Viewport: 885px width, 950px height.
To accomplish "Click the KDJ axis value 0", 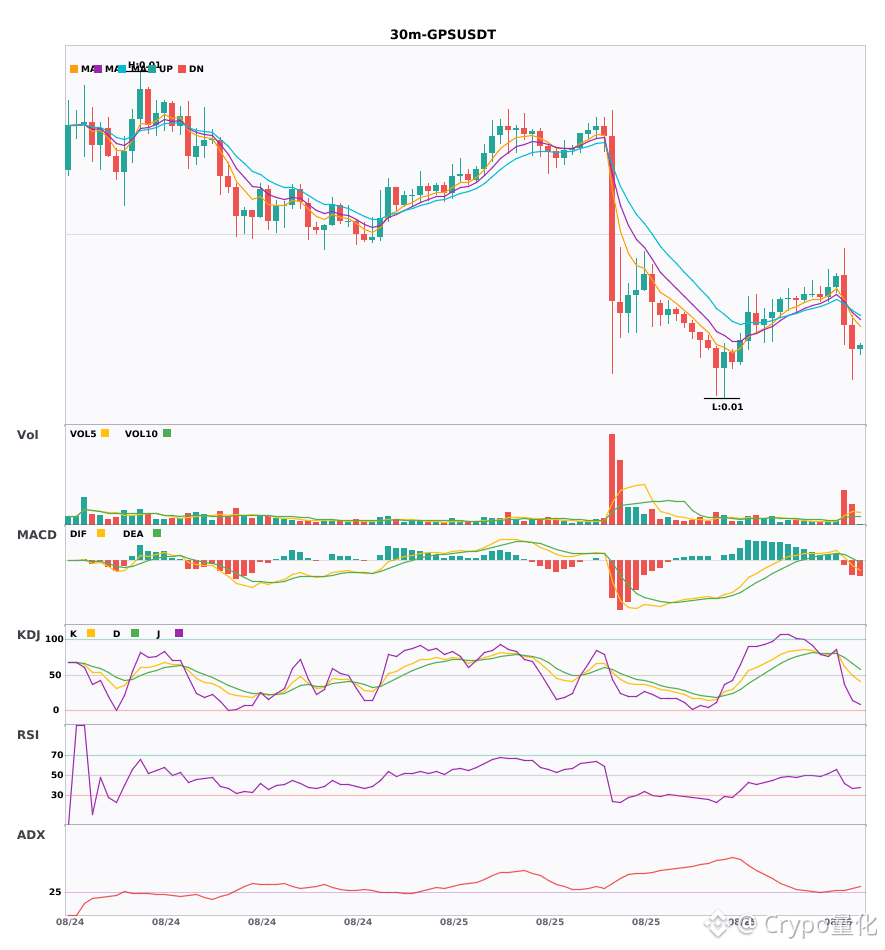I will [x=56, y=710].
